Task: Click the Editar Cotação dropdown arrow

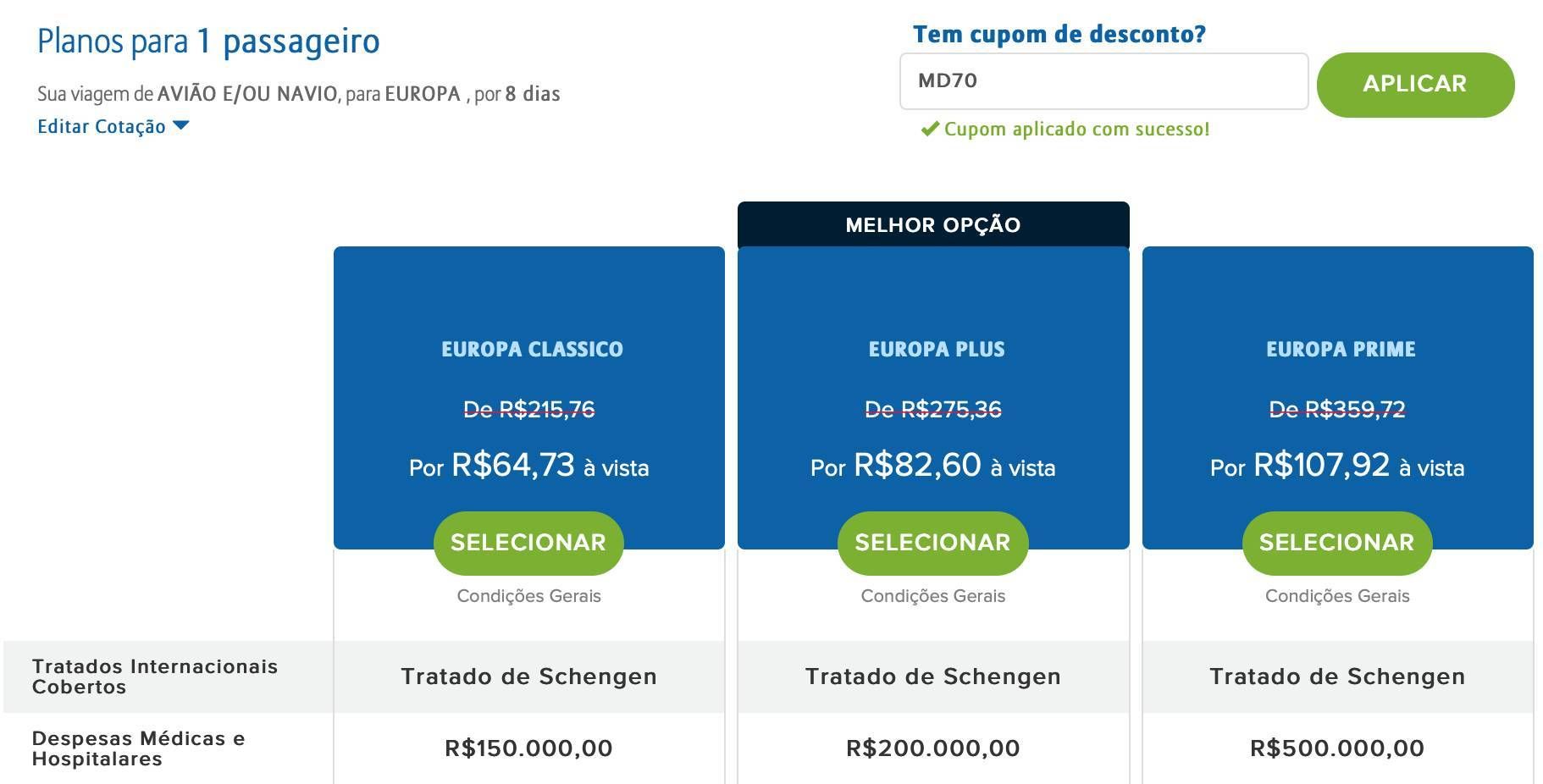Action: (x=180, y=126)
